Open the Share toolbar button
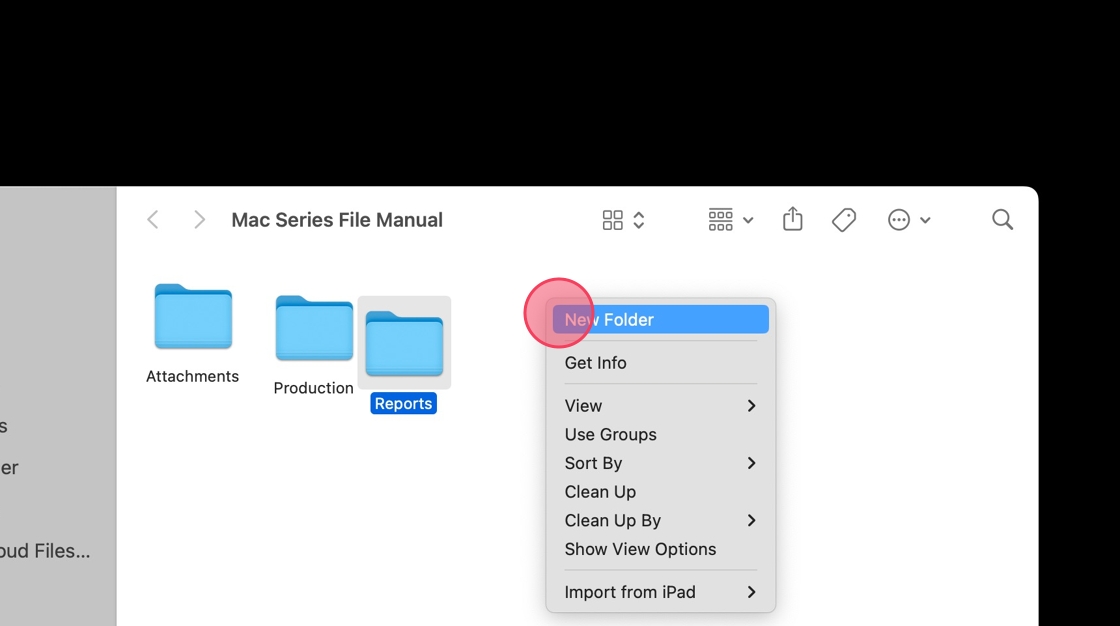The image size is (1120, 626). pyautogui.click(x=793, y=219)
